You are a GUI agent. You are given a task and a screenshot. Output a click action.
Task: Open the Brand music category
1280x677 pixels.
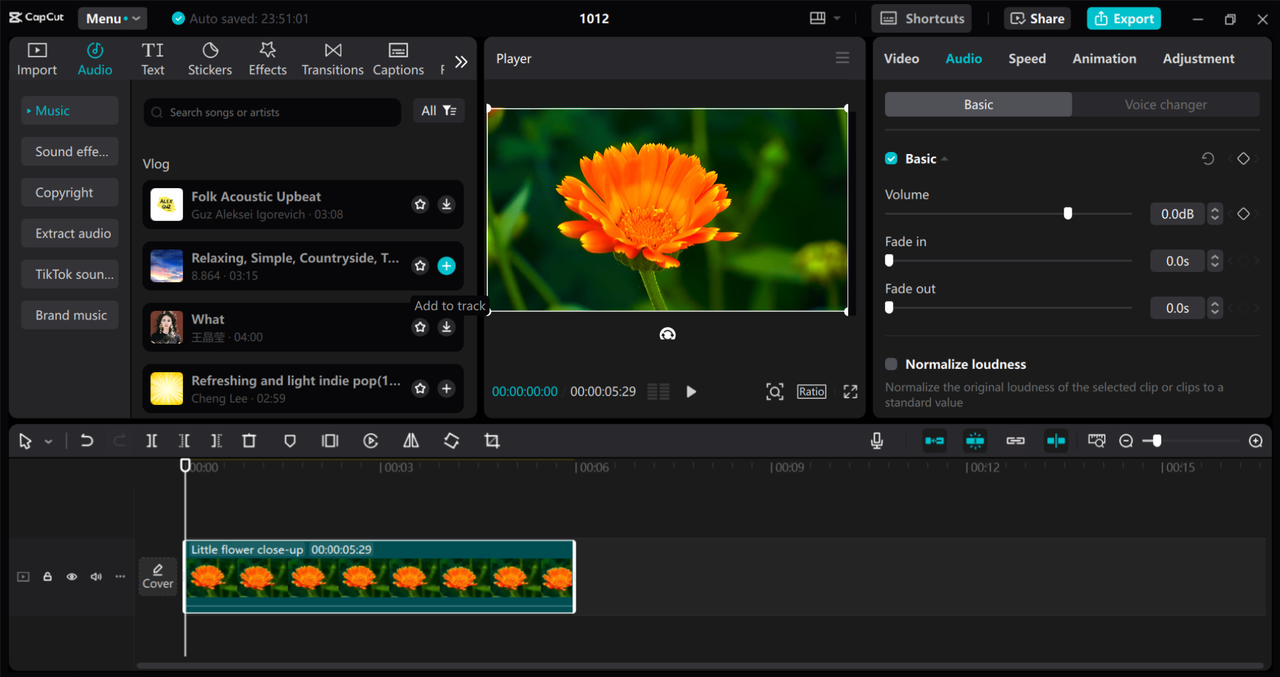tap(70, 315)
